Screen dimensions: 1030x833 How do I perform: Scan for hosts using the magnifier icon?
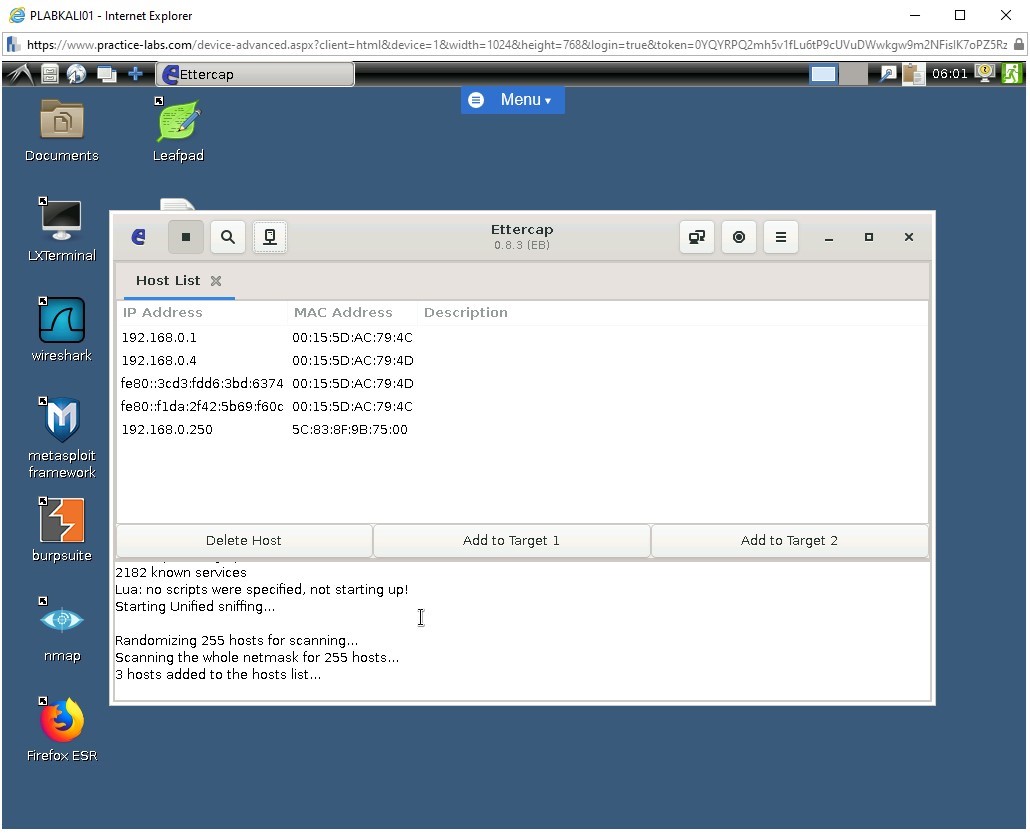[x=227, y=237]
